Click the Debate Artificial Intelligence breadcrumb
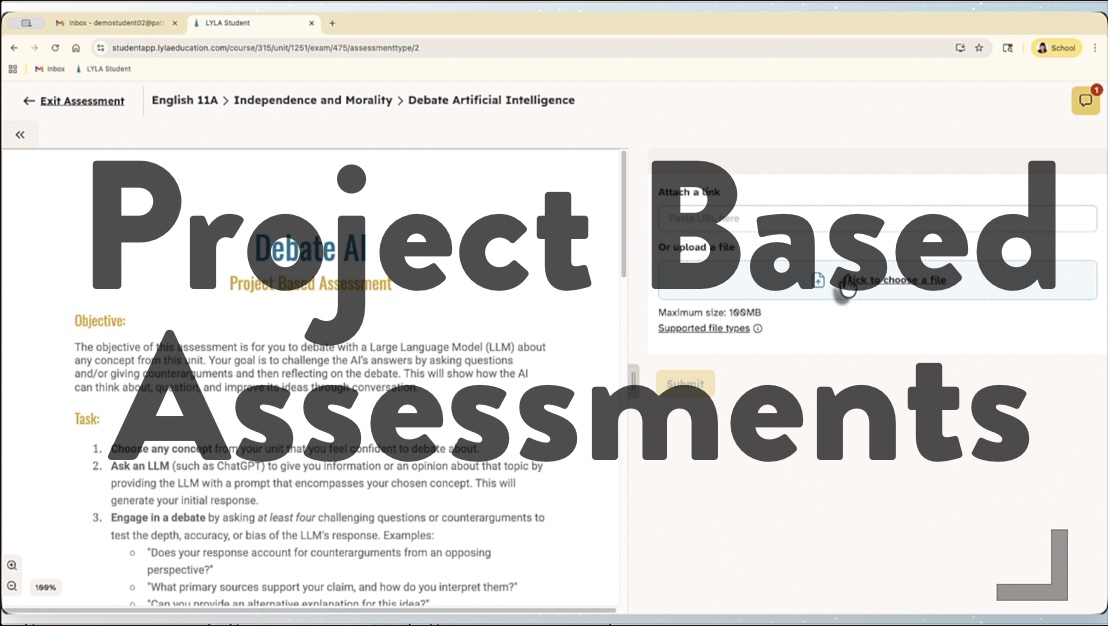The image size is (1108, 626). (x=491, y=100)
